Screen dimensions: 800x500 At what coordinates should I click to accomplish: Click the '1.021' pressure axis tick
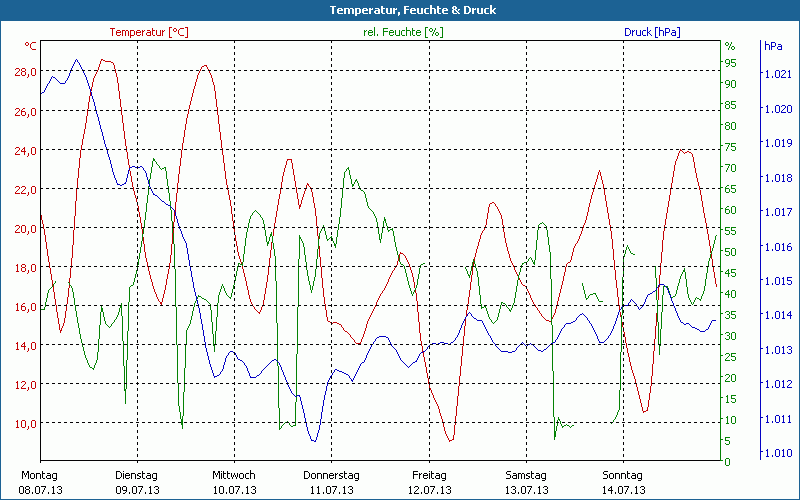click(777, 74)
